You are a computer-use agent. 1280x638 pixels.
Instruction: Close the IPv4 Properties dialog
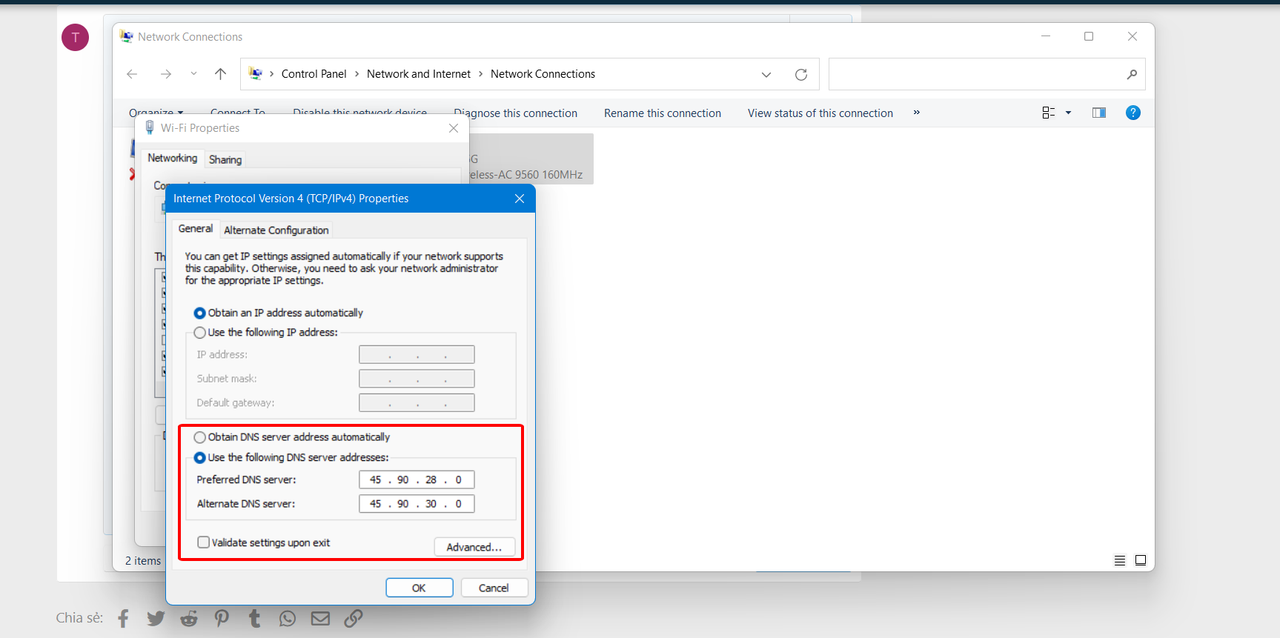coord(519,198)
